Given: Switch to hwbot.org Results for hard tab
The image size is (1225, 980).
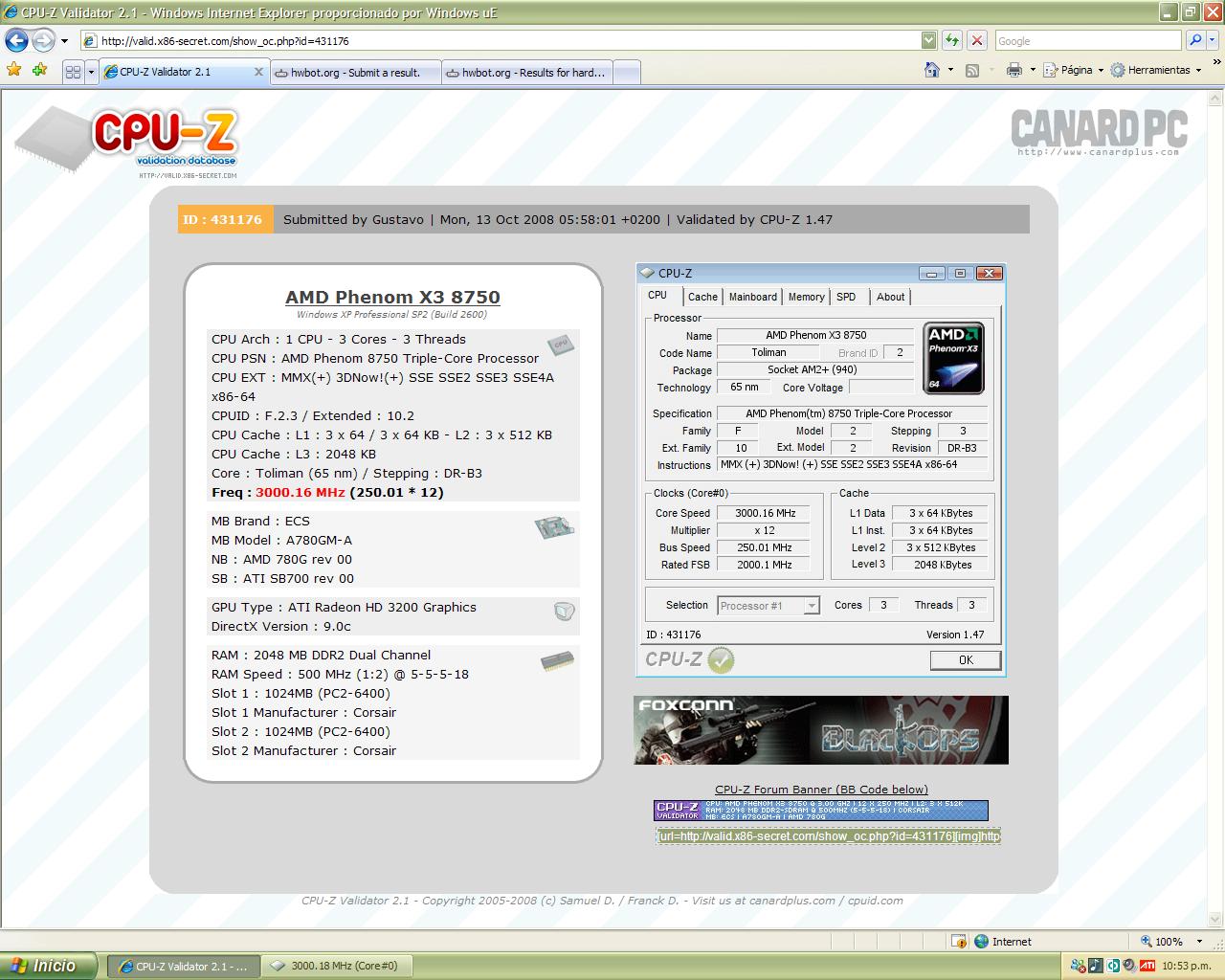Looking at the screenshot, I should (526, 73).
